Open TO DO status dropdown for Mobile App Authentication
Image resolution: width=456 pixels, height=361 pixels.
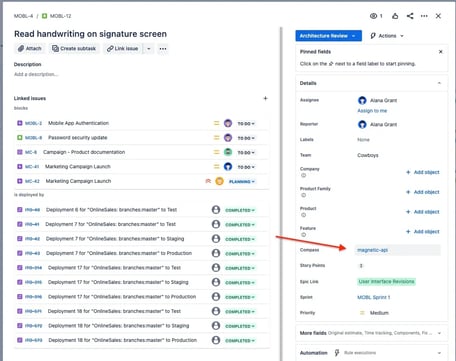tap(246, 124)
